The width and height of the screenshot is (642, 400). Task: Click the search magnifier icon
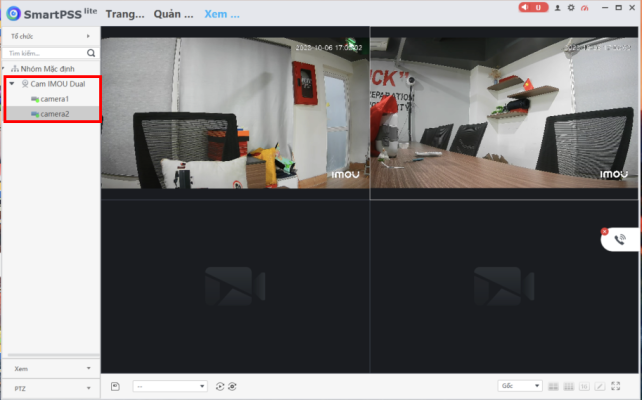click(x=91, y=53)
